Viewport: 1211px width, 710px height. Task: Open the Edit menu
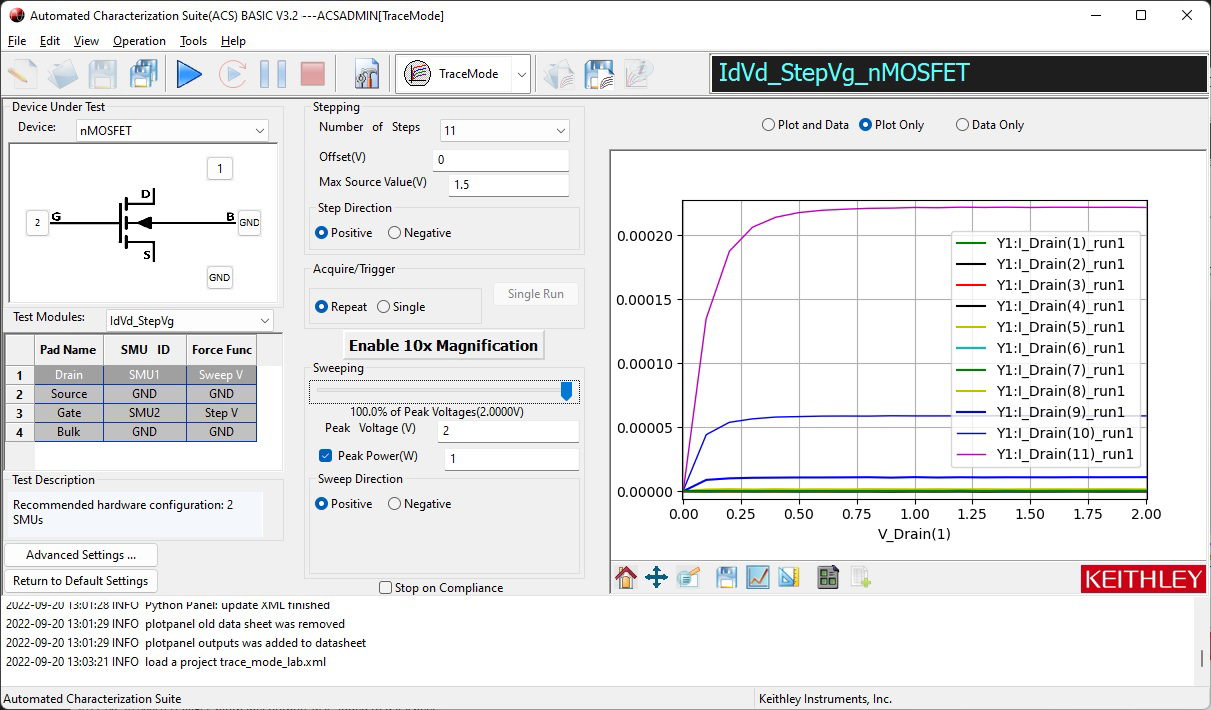pyautogui.click(x=50, y=41)
